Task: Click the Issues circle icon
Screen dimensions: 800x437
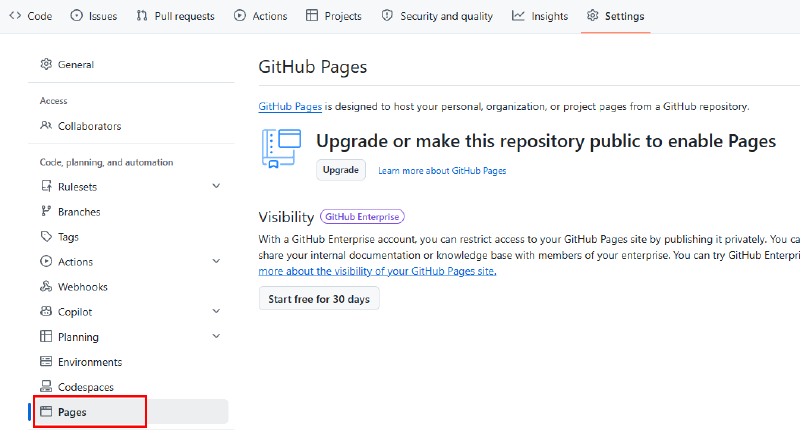Action: click(x=77, y=16)
